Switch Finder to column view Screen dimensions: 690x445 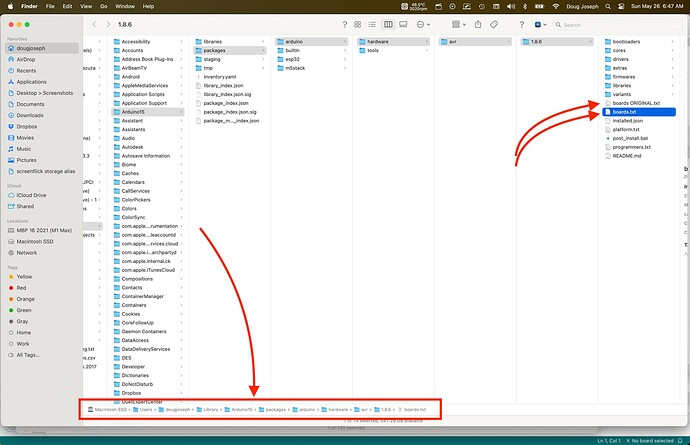(x=388, y=25)
